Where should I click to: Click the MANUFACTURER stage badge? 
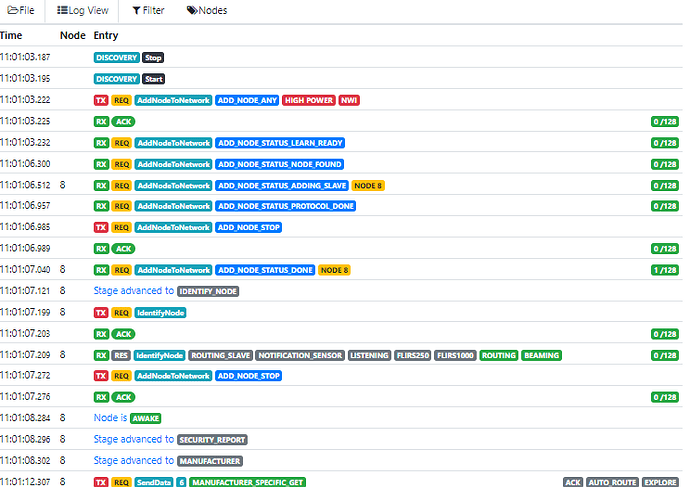[x=210, y=461]
